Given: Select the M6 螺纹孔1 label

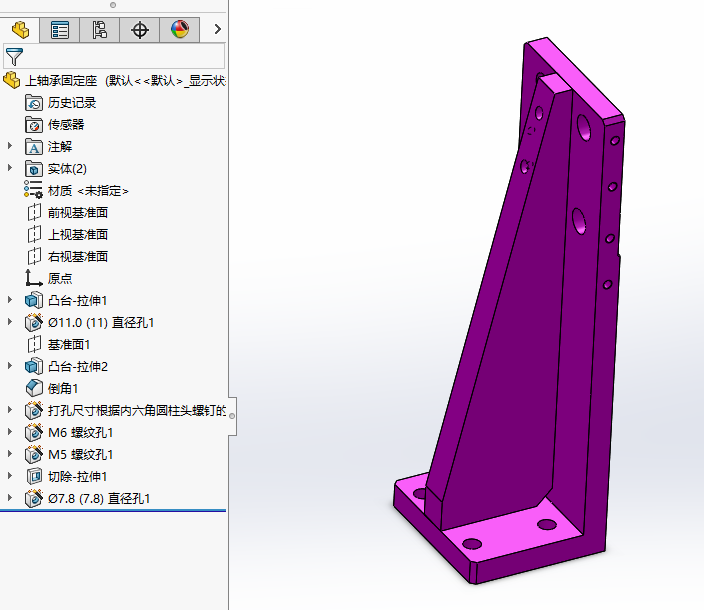Looking at the screenshot, I should pyautogui.click(x=80, y=432).
